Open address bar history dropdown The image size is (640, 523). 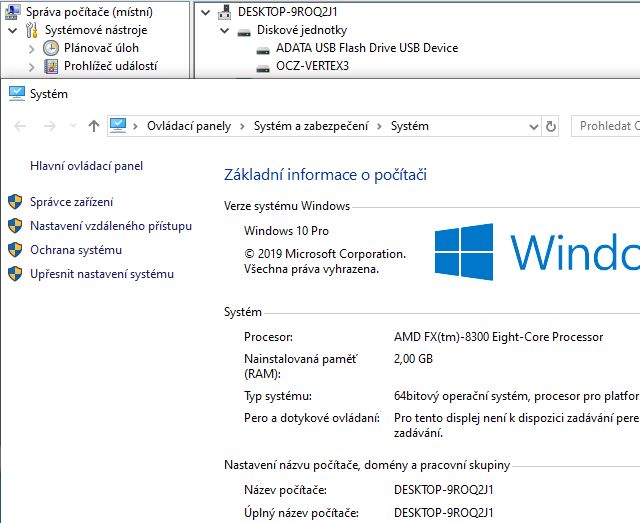tap(533, 127)
